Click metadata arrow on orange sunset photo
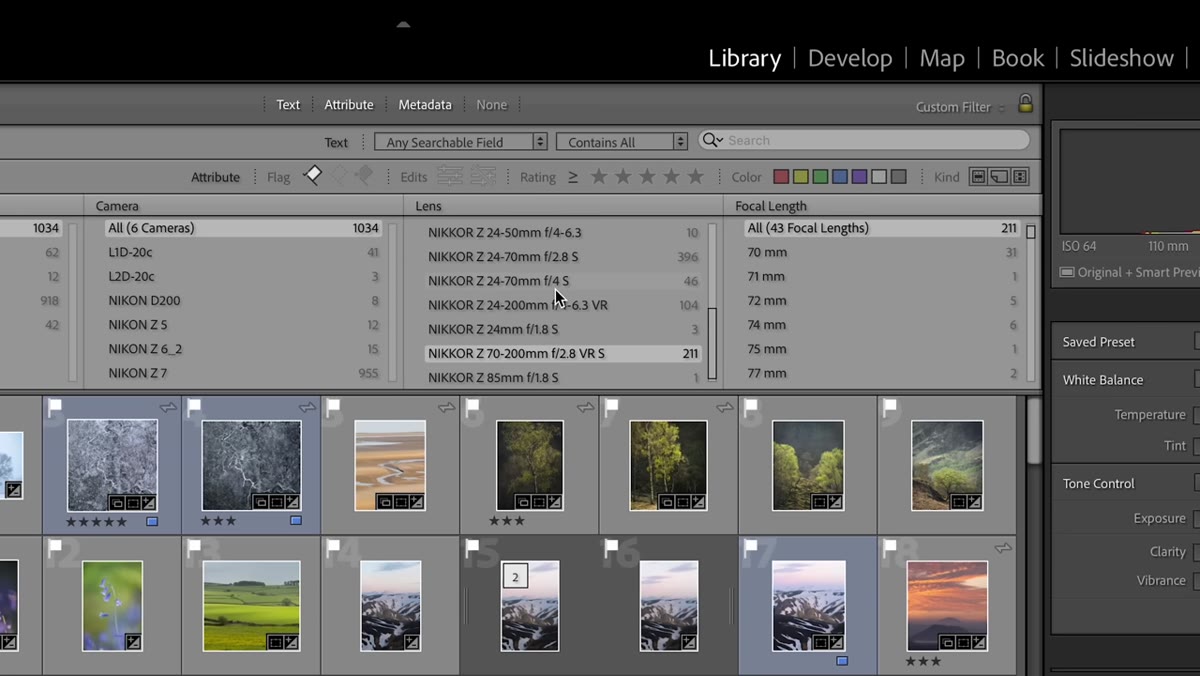This screenshot has width=1200, height=676. 1003,548
